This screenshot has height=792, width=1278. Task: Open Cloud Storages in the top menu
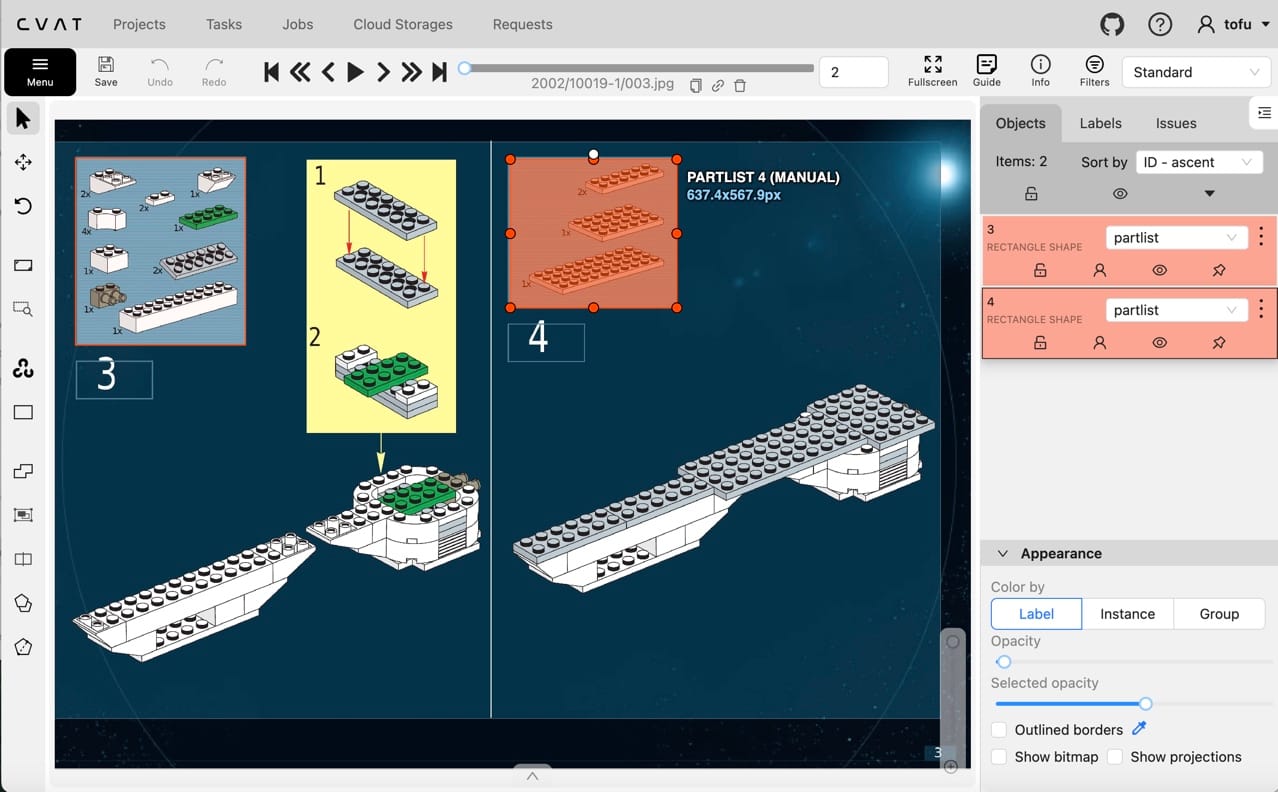(x=402, y=24)
